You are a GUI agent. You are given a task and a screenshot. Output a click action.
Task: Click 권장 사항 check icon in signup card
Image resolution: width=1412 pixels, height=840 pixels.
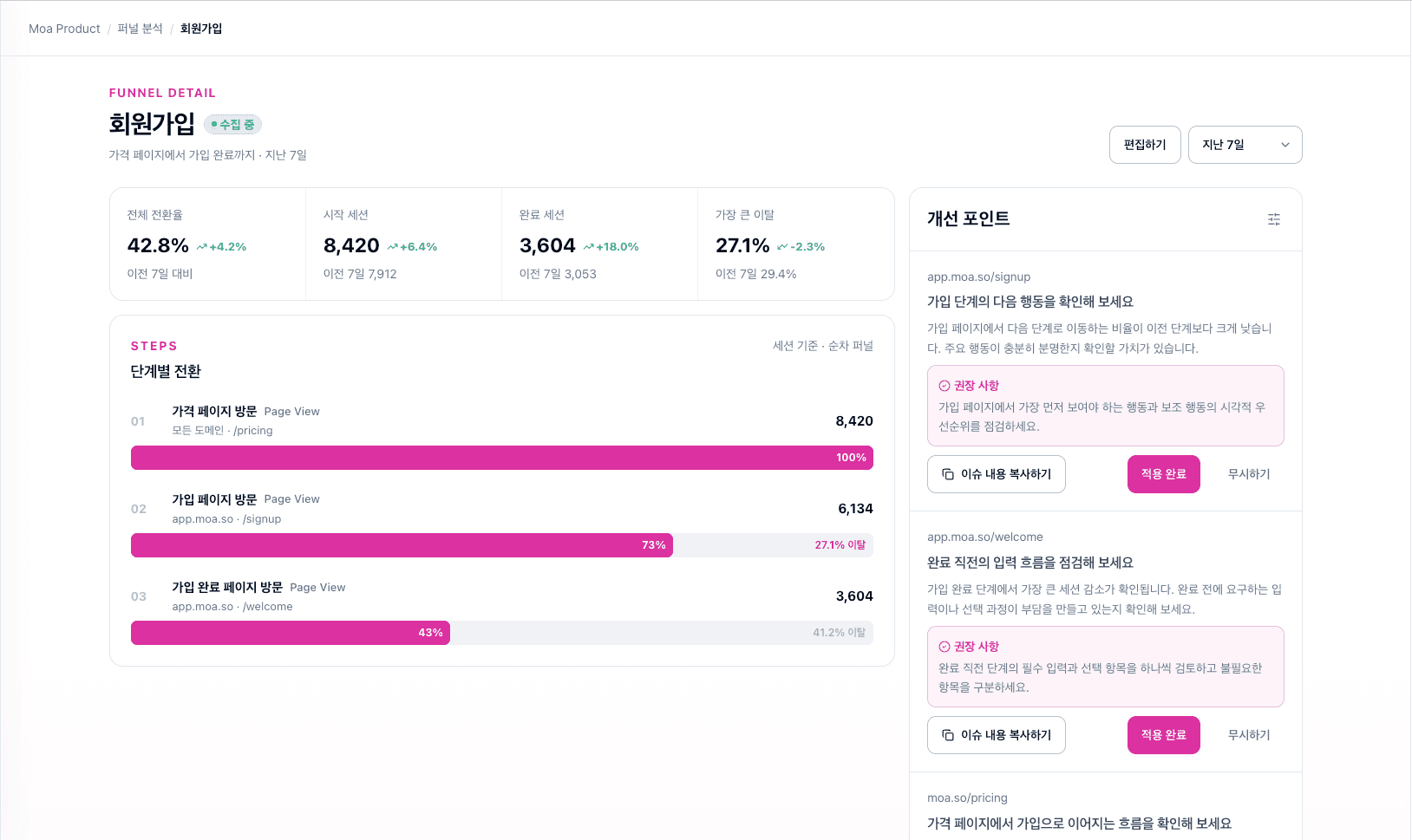click(945, 386)
